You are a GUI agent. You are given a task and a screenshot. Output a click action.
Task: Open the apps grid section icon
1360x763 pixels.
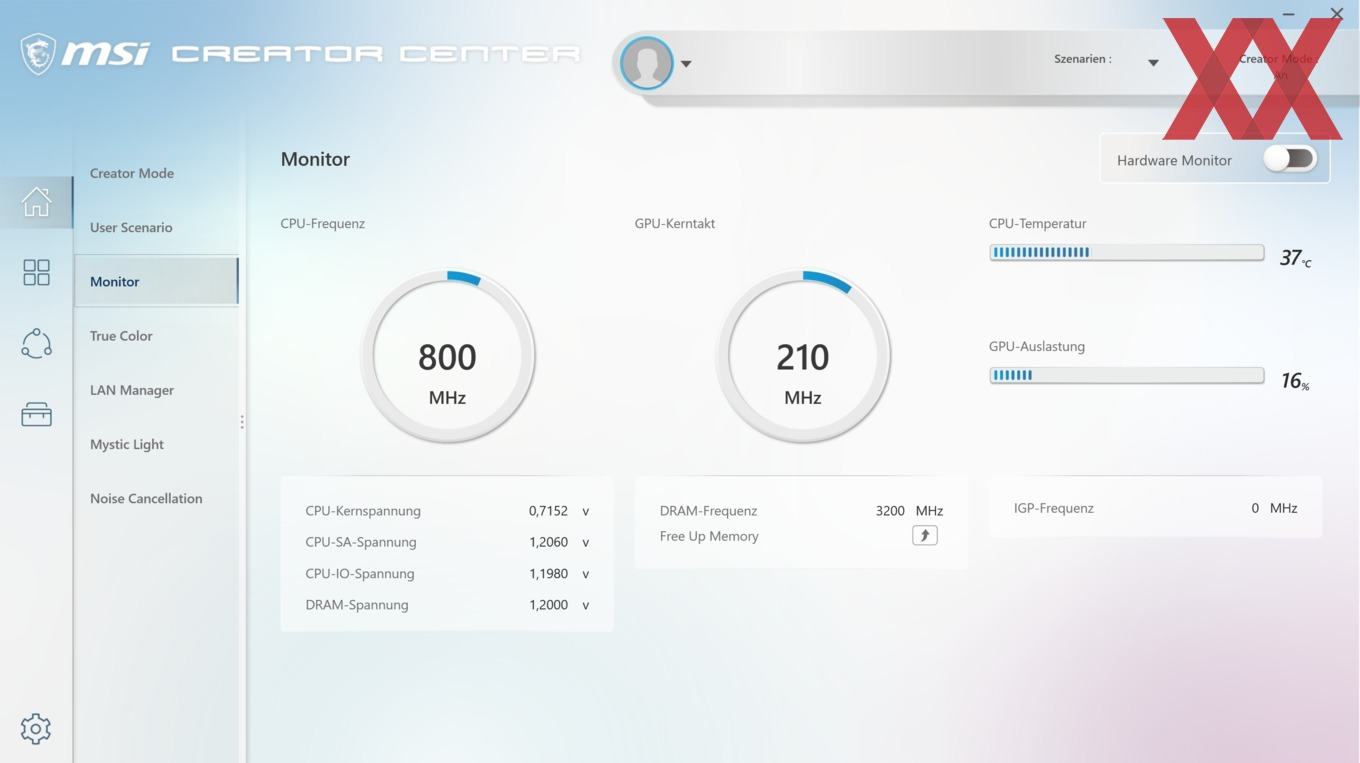(x=36, y=272)
